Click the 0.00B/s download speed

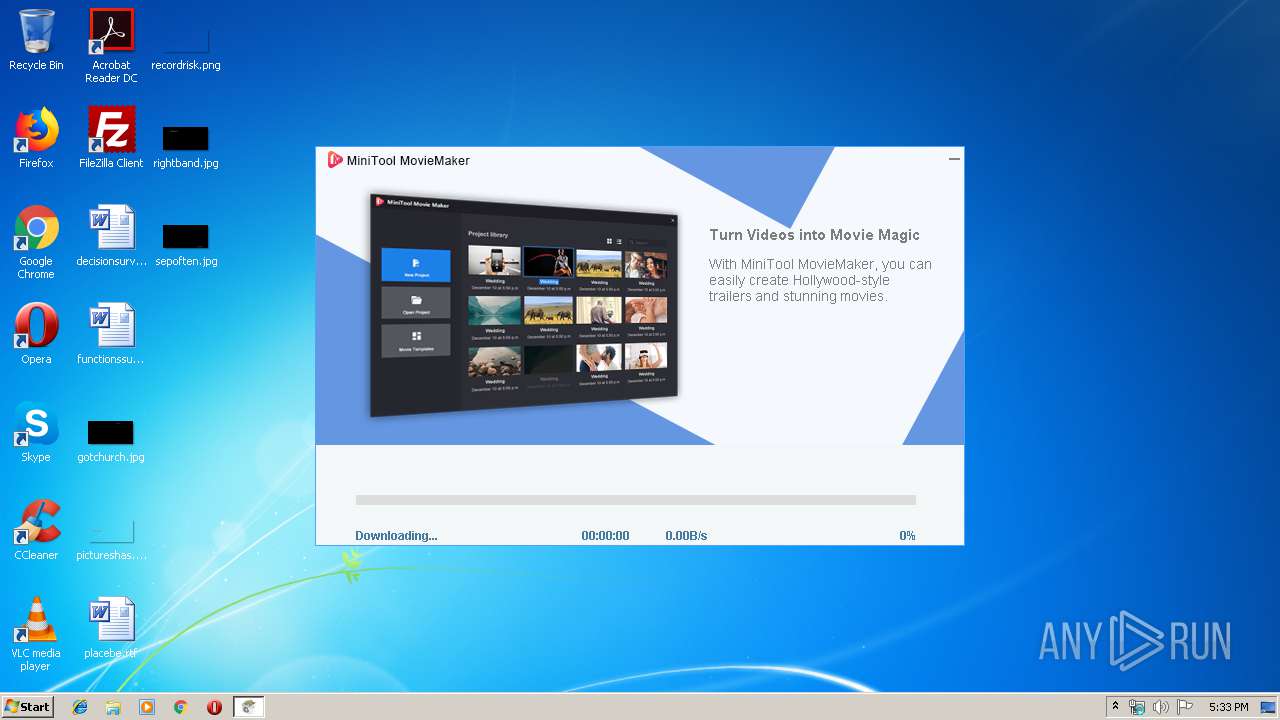[686, 536]
